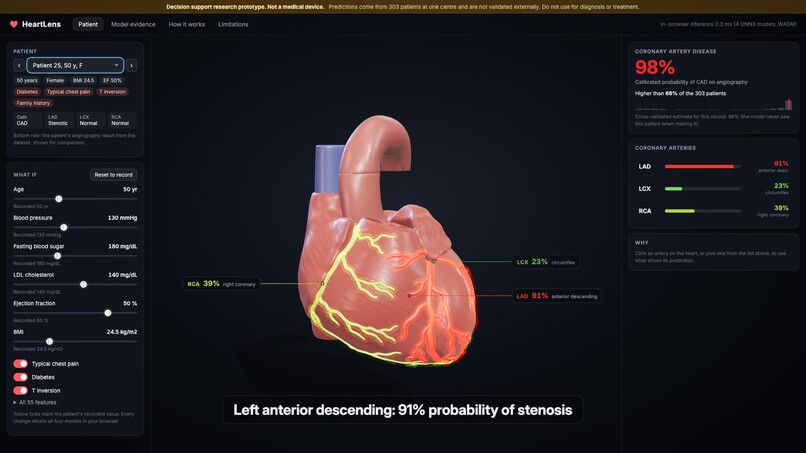Click the EF 50% tag
Image resolution: width=806 pixels, height=453 pixels.
coord(112,80)
